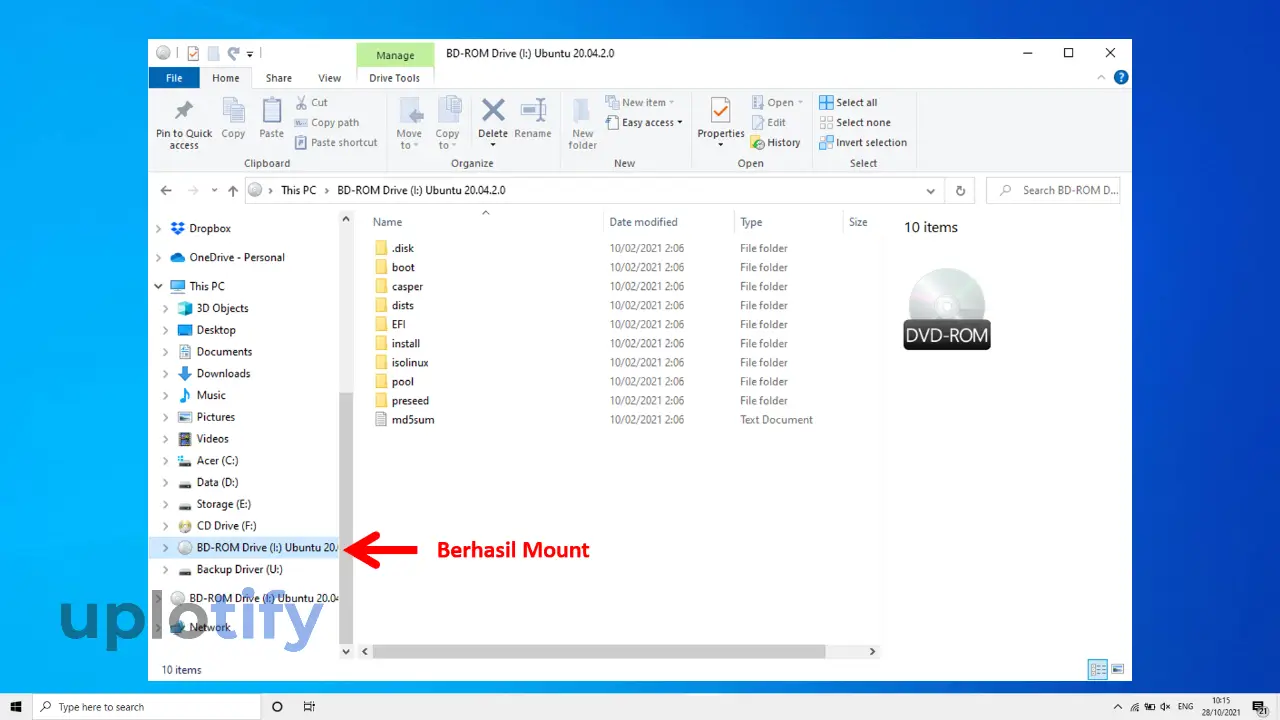
Task: Click the Copy to icon
Action: (448, 110)
